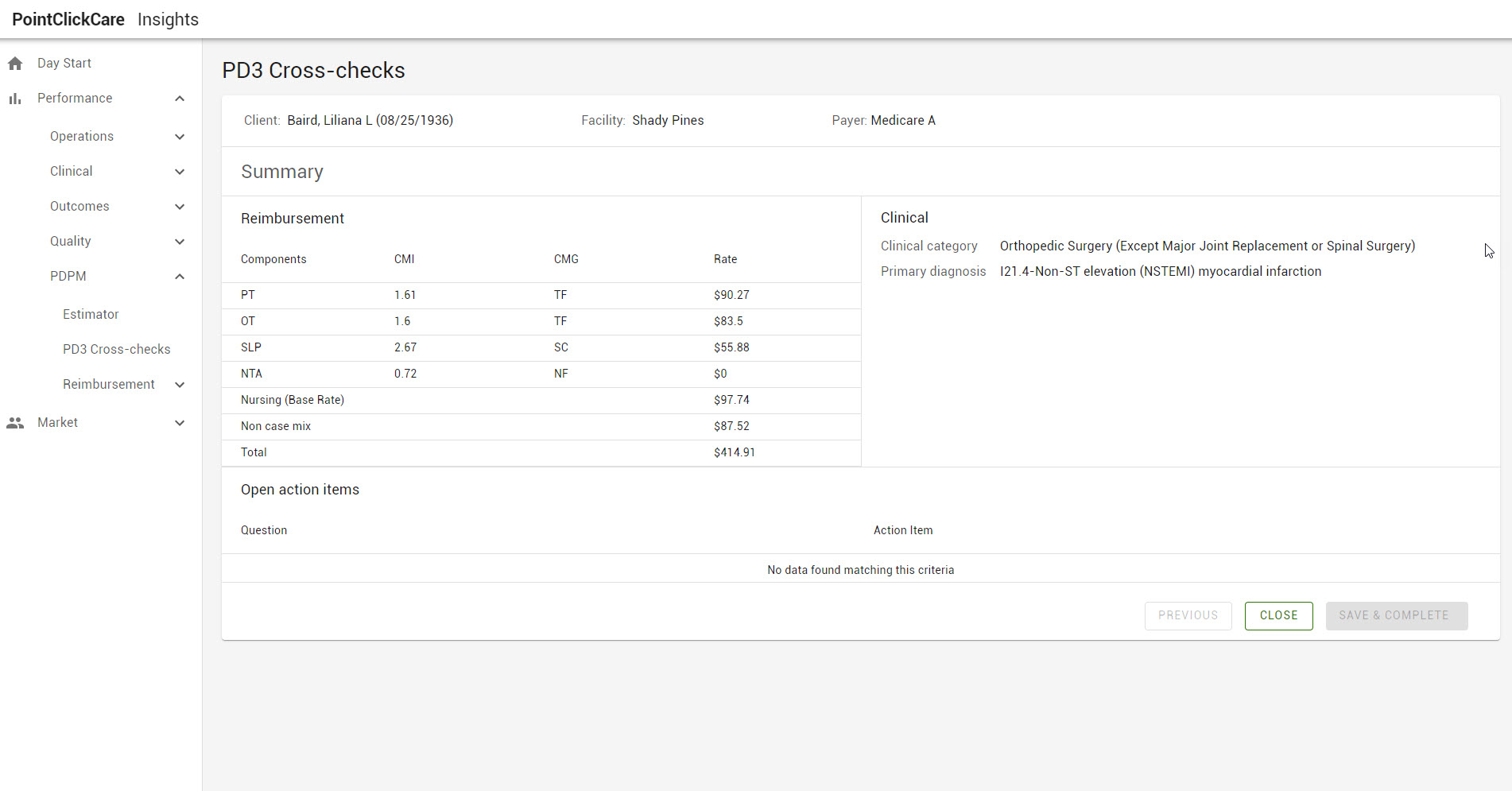
Task: Expand the Quality chevron
Action: 180,242
